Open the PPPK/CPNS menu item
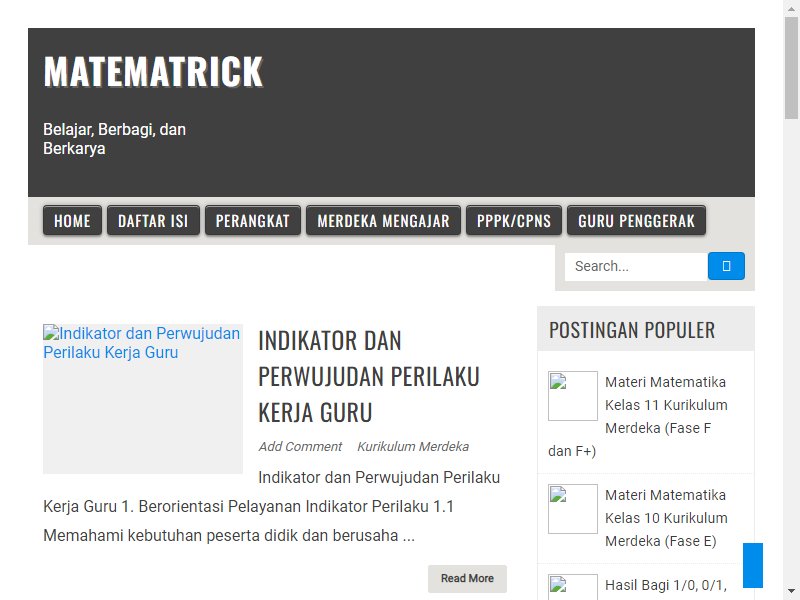 514,220
